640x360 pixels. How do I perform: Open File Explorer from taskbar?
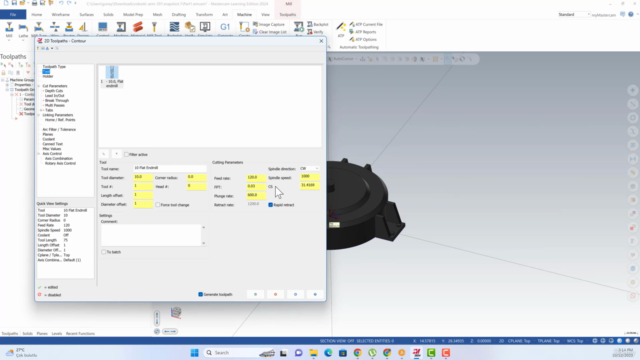click(313, 353)
